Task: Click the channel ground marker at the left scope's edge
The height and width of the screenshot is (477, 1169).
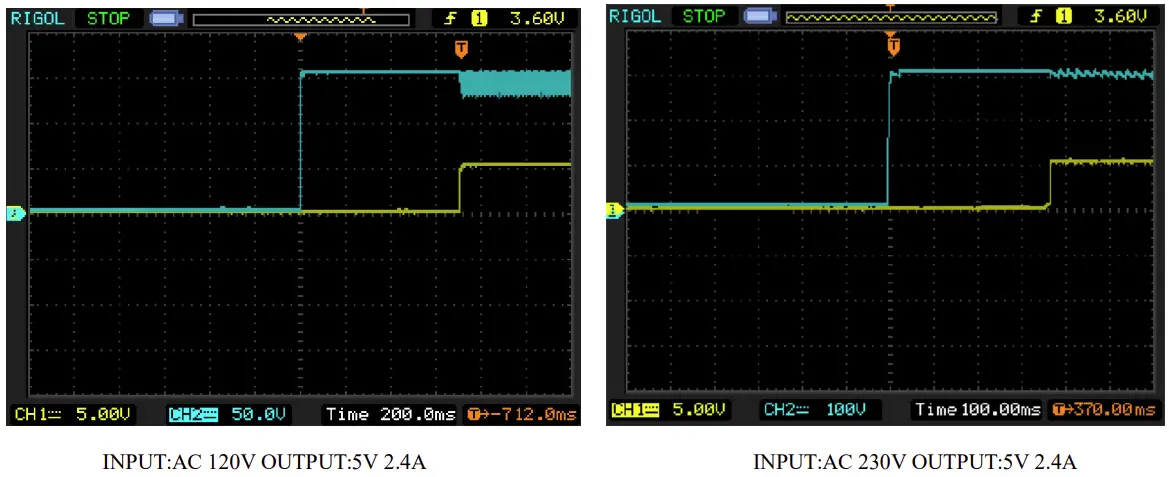Action: pos(16,214)
